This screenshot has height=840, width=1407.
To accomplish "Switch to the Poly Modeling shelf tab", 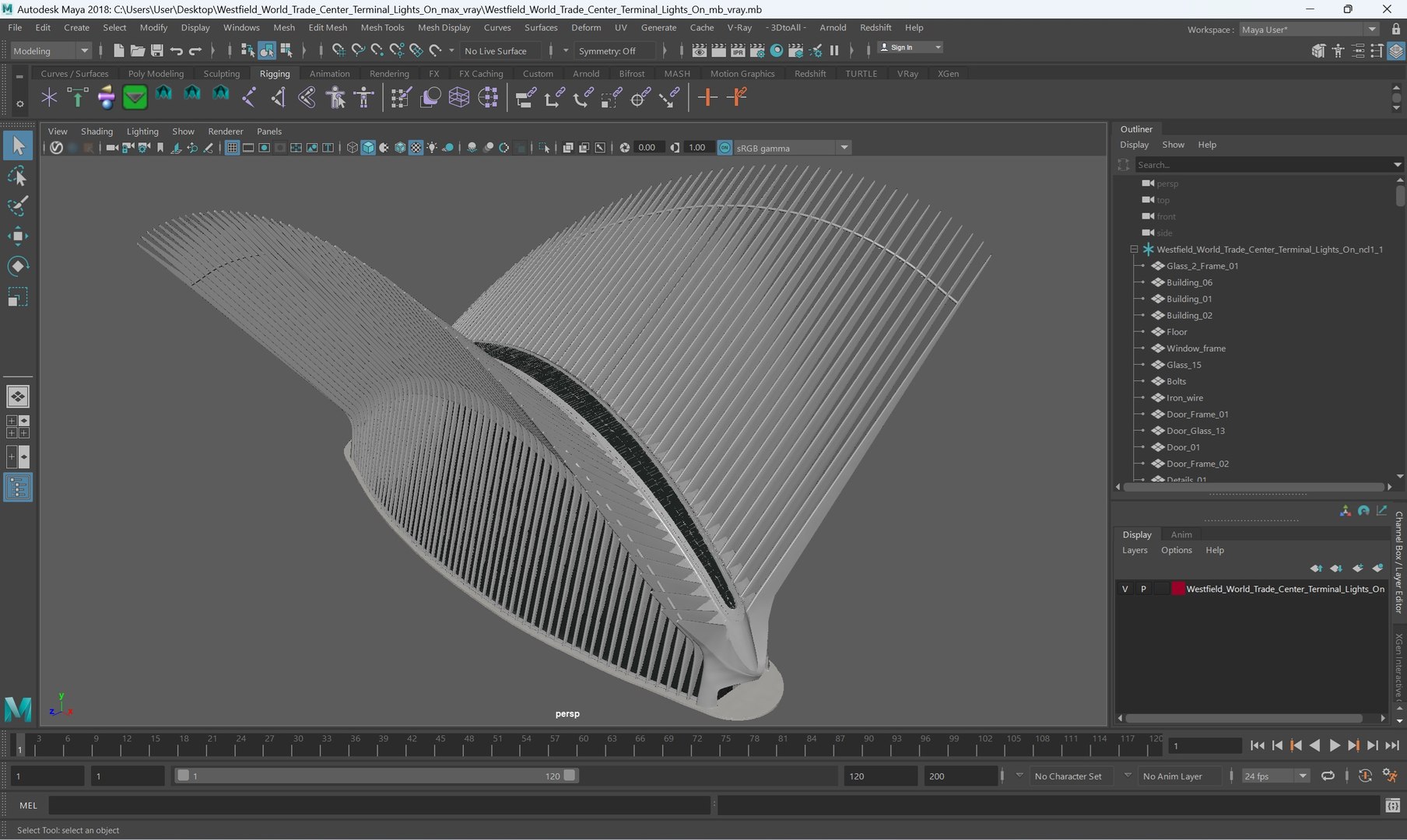I will pyautogui.click(x=156, y=74).
